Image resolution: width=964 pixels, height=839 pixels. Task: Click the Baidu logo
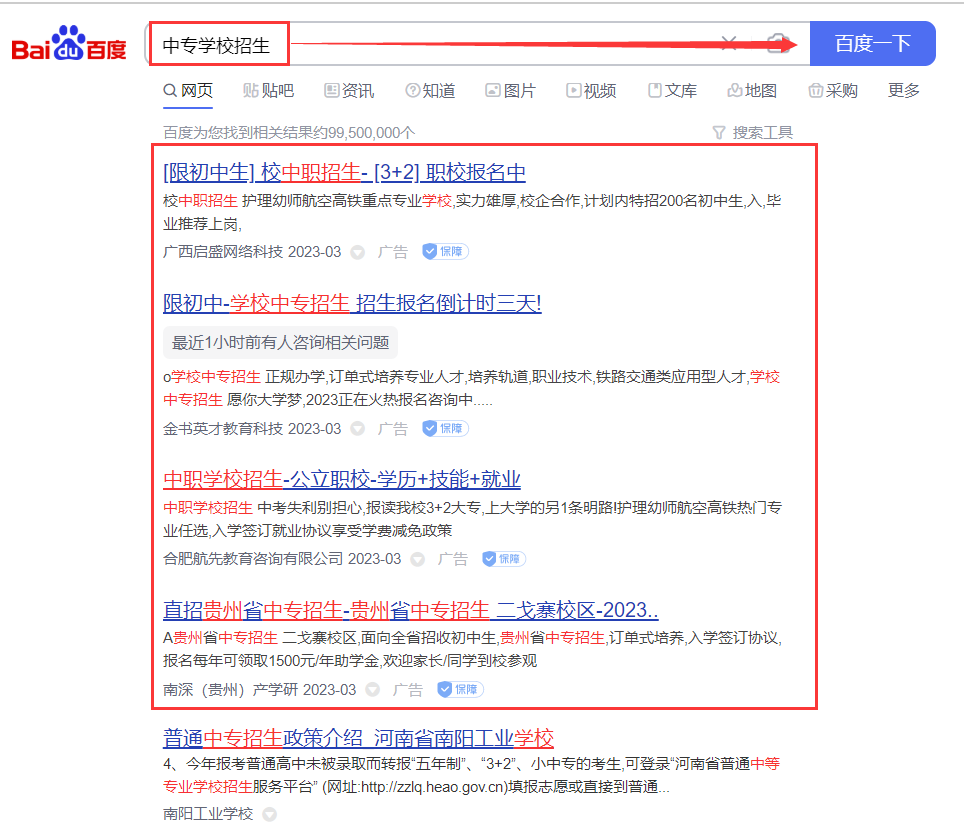(x=69, y=46)
